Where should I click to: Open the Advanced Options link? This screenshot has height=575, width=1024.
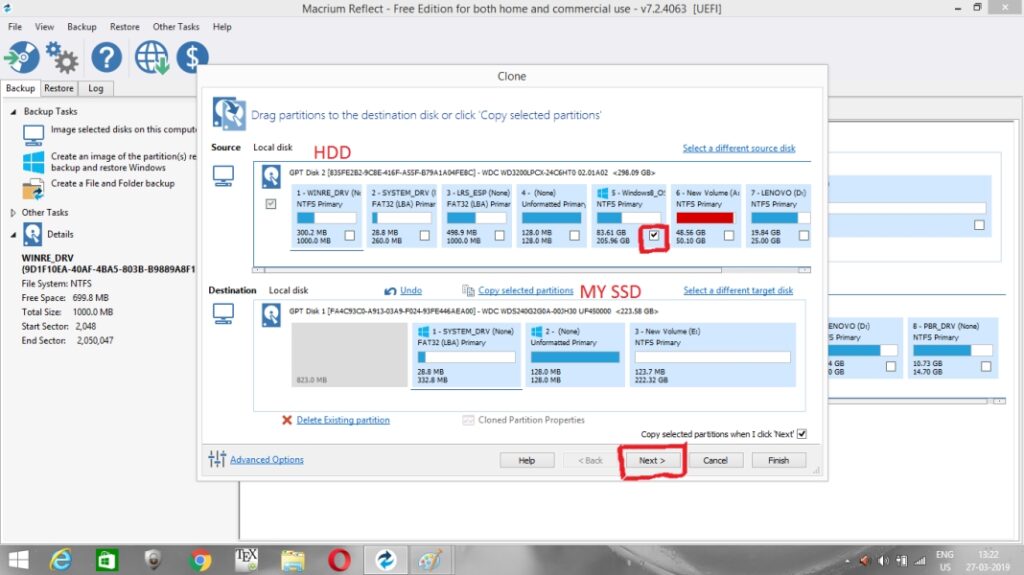[x=266, y=459]
